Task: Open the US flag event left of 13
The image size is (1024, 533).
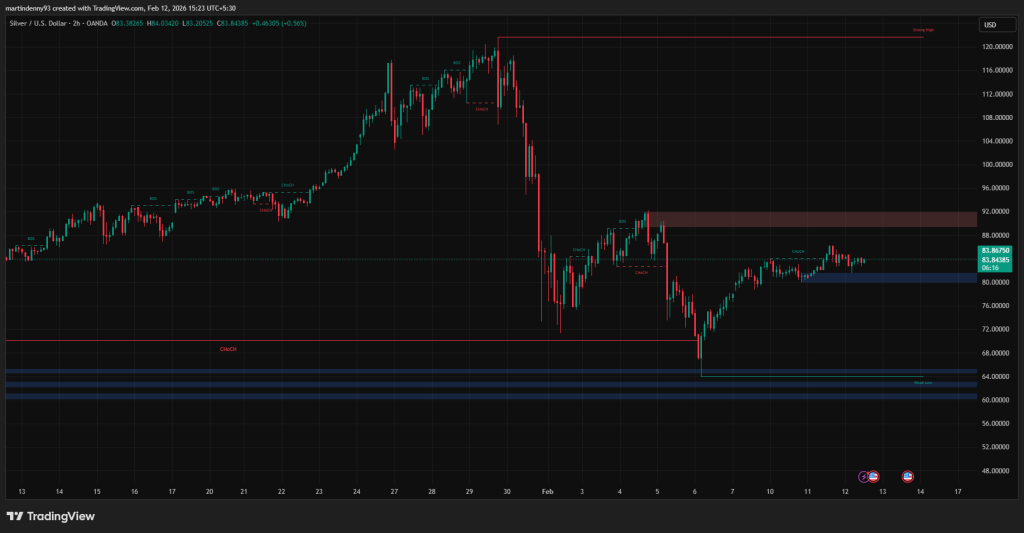Action: 873,476
